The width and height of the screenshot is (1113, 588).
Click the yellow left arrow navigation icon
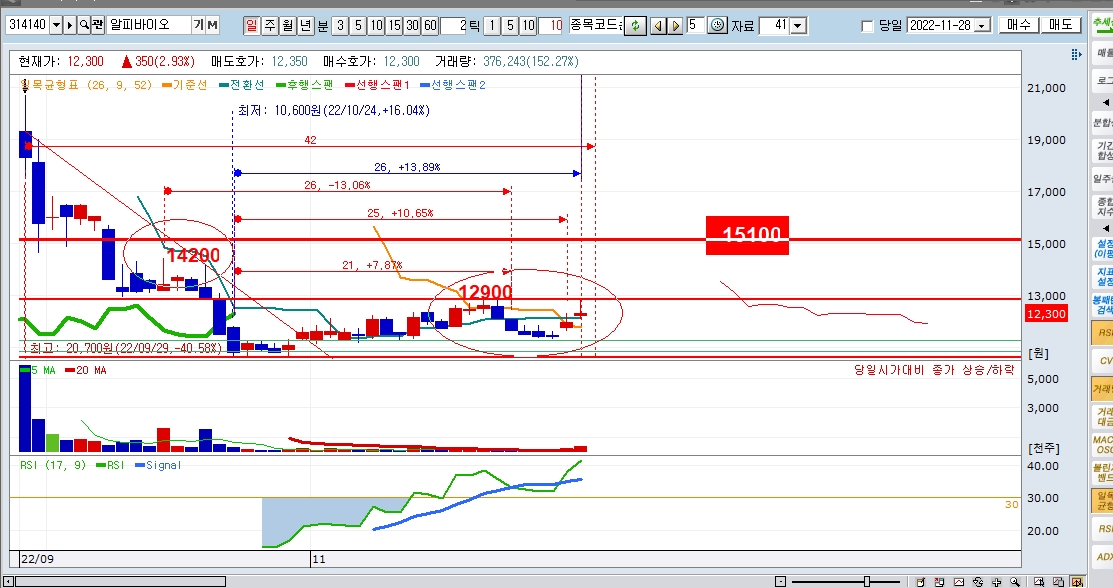(657, 25)
